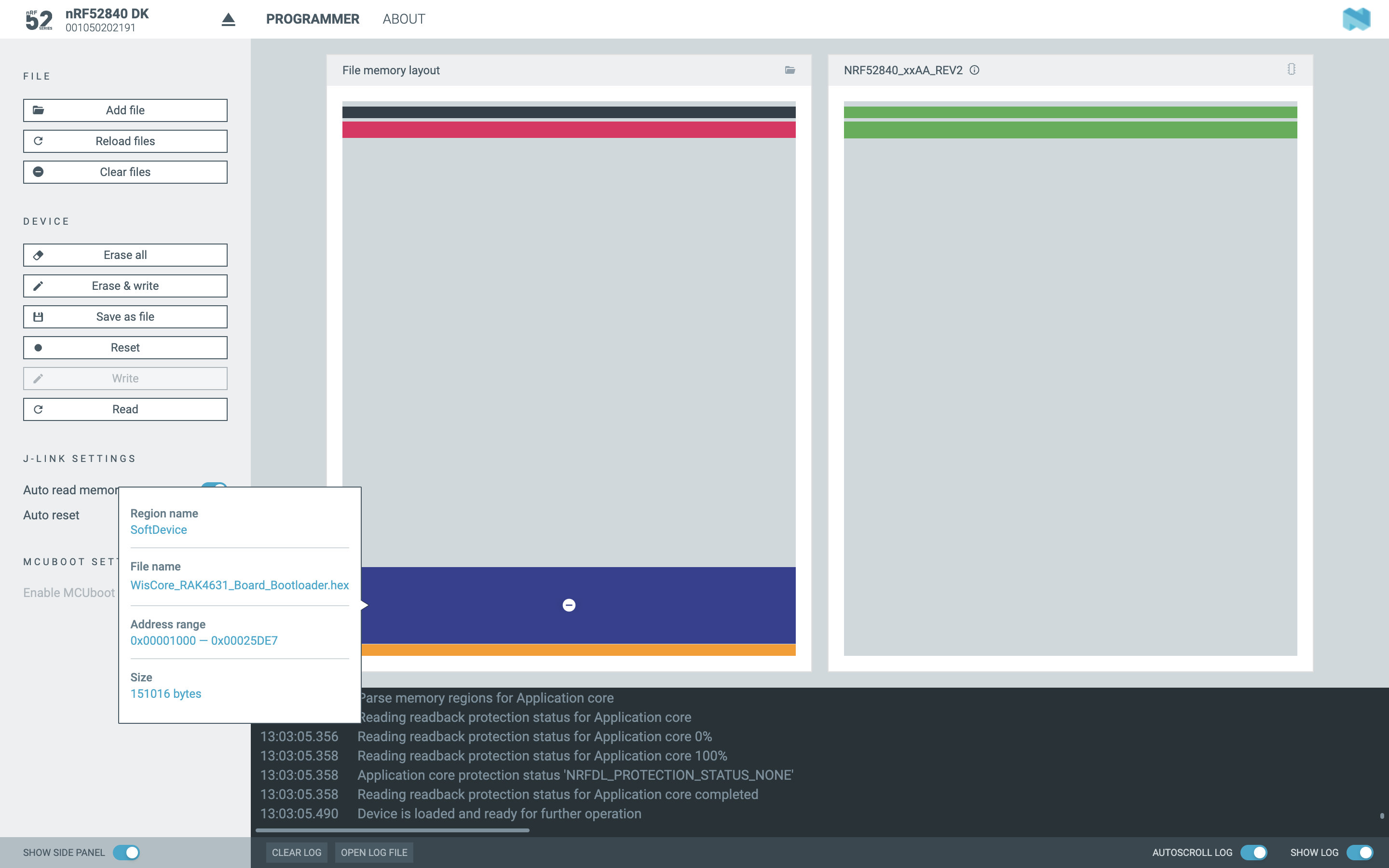Click the log horizontal scrollbar

pos(392,830)
